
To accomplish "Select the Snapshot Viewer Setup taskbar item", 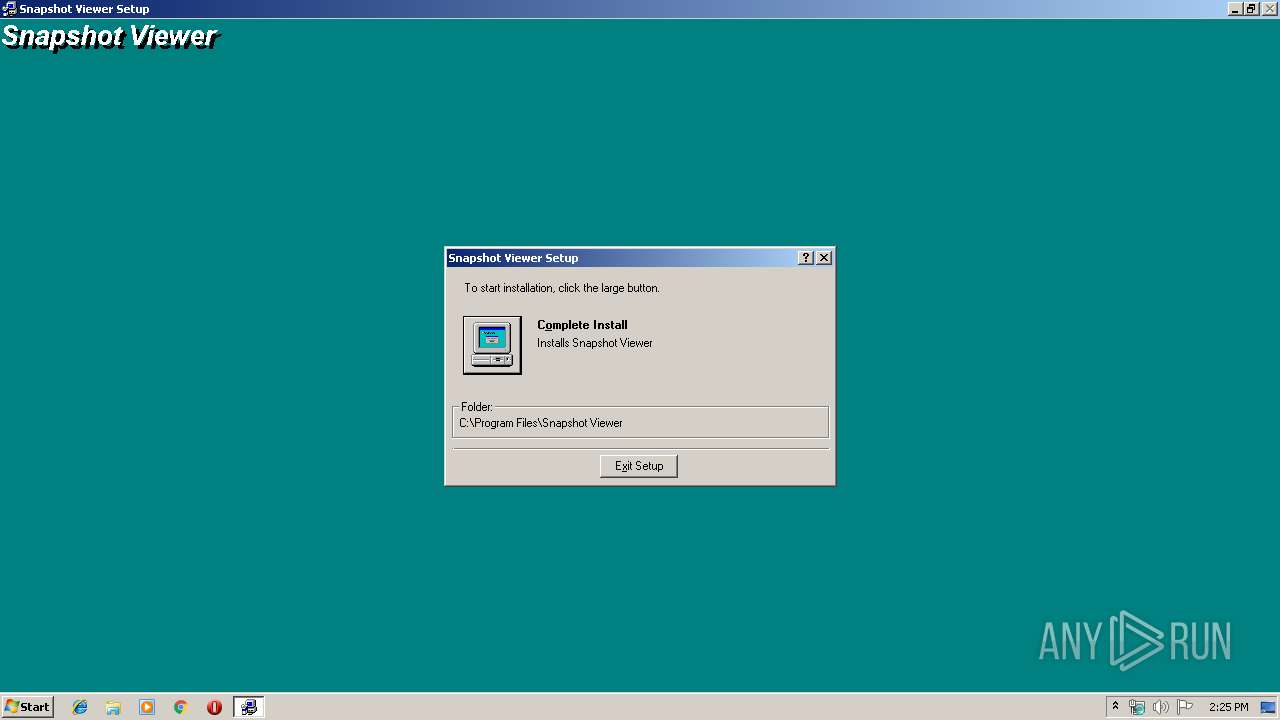I will coord(248,707).
